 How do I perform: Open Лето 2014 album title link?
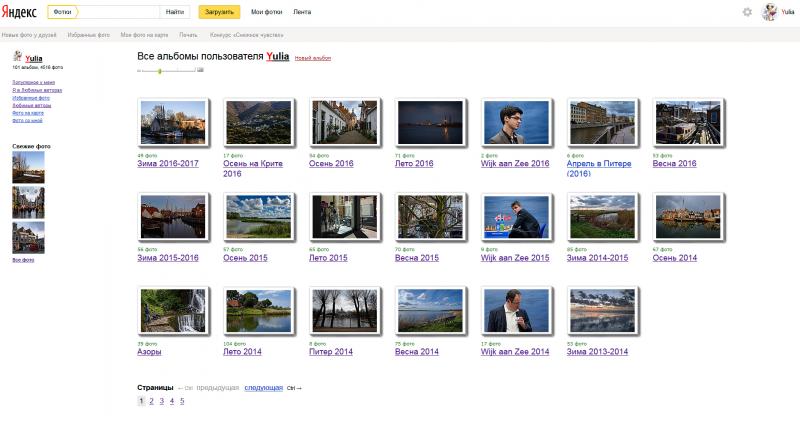click(242, 352)
